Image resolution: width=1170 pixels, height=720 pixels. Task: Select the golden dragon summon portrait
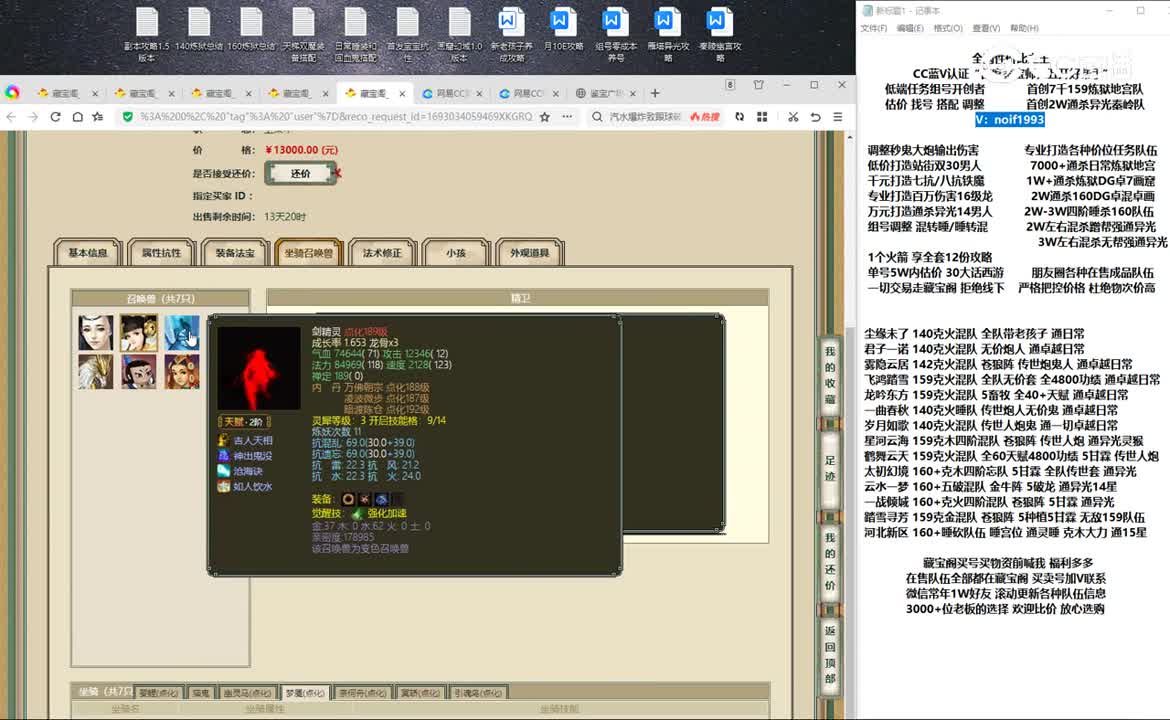(x=96, y=371)
